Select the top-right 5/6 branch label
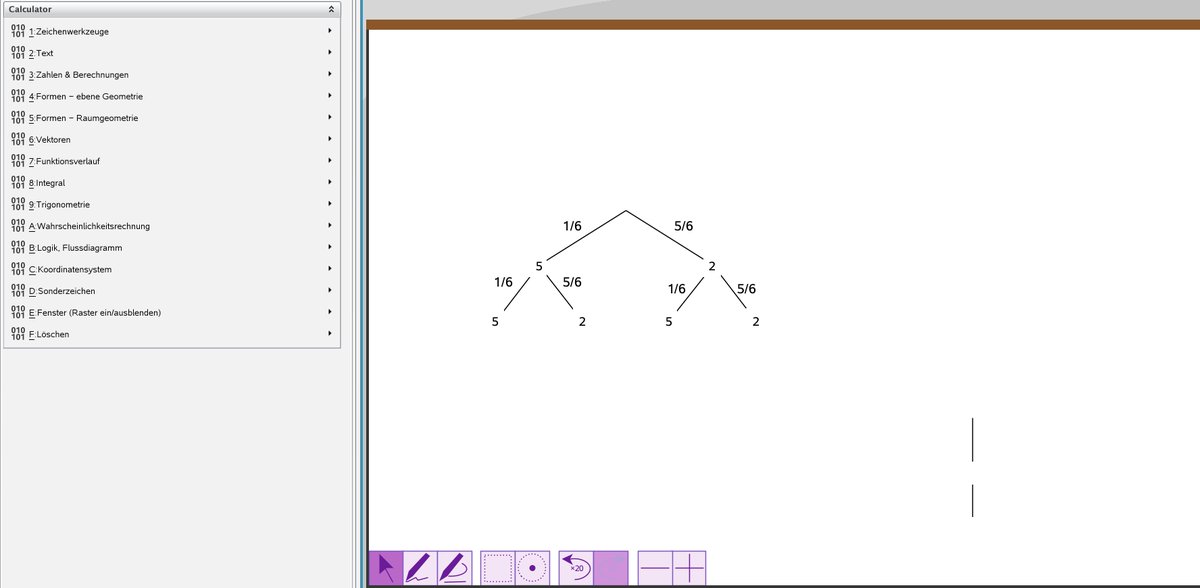The image size is (1200, 588). coord(684,227)
